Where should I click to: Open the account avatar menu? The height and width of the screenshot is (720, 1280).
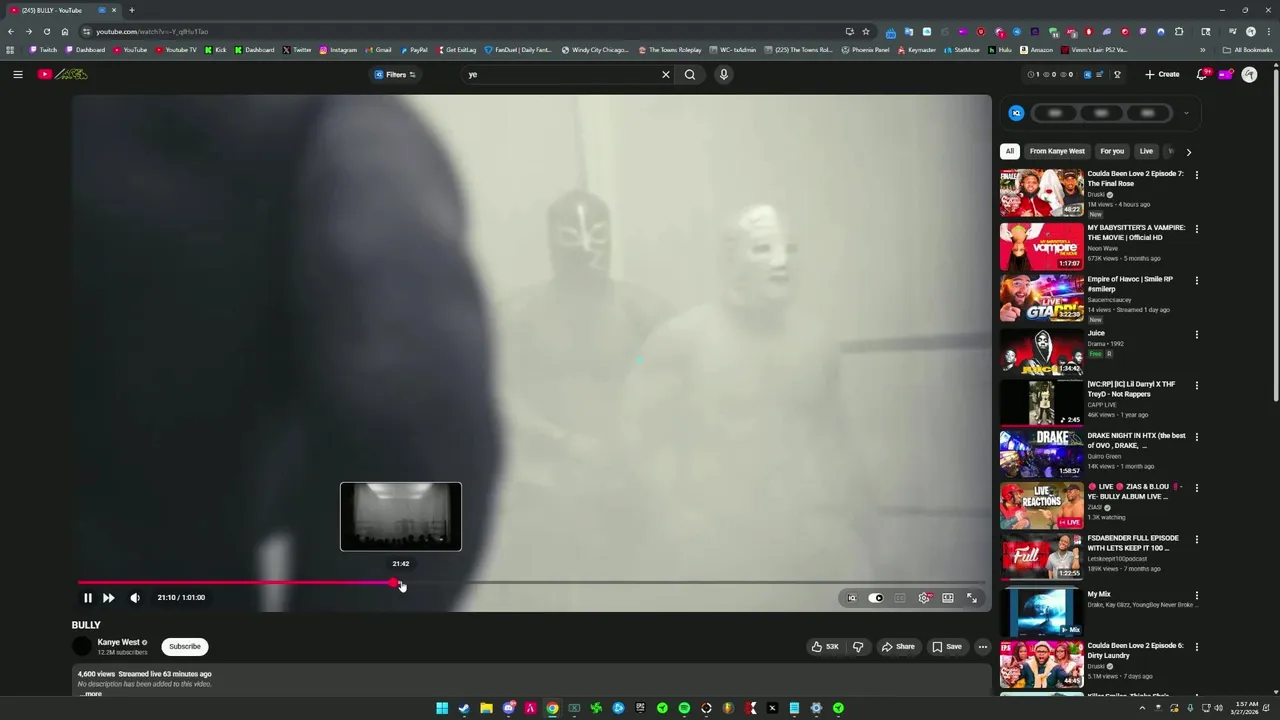(x=1249, y=74)
